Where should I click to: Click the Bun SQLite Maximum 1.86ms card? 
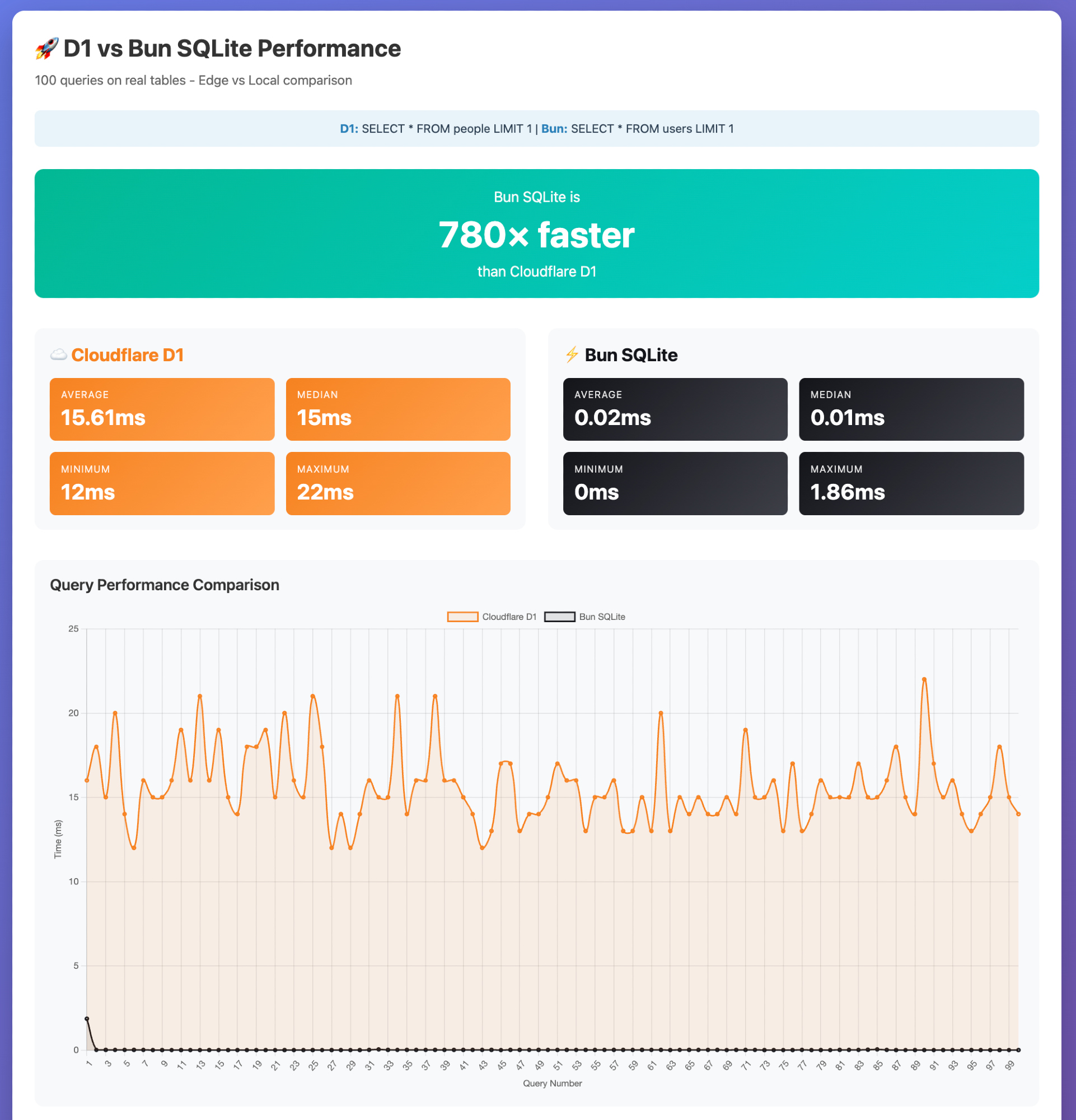pyautogui.click(x=911, y=483)
